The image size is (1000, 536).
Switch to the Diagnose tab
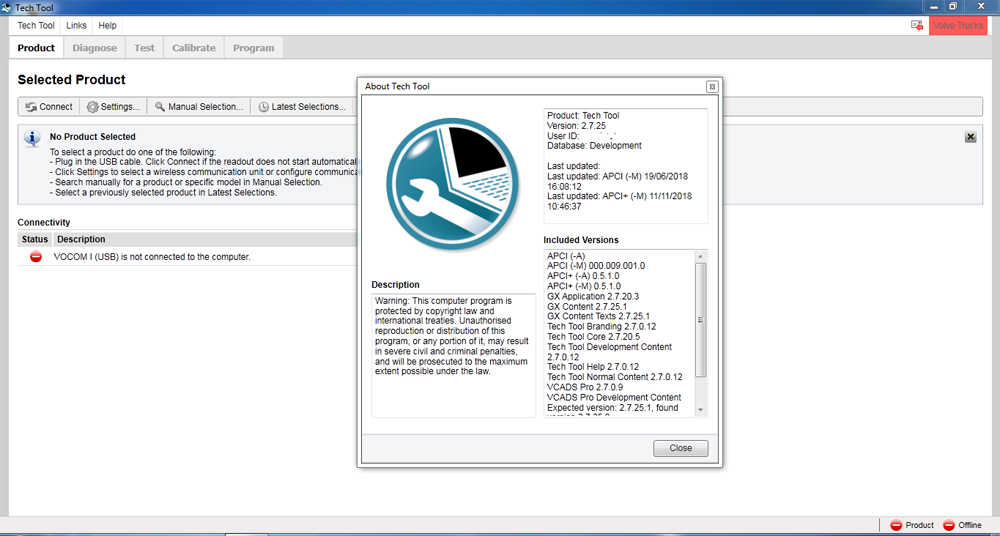click(x=94, y=48)
